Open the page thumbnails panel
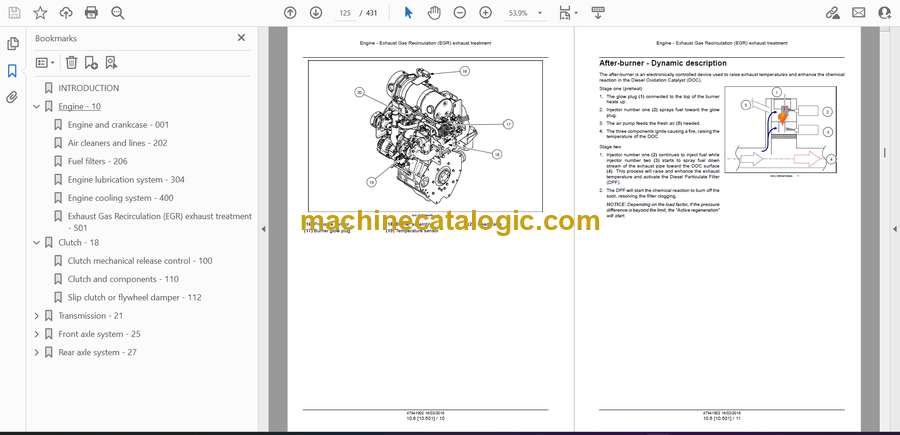Image resolution: width=900 pixels, height=435 pixels. [x=13, y=44]
